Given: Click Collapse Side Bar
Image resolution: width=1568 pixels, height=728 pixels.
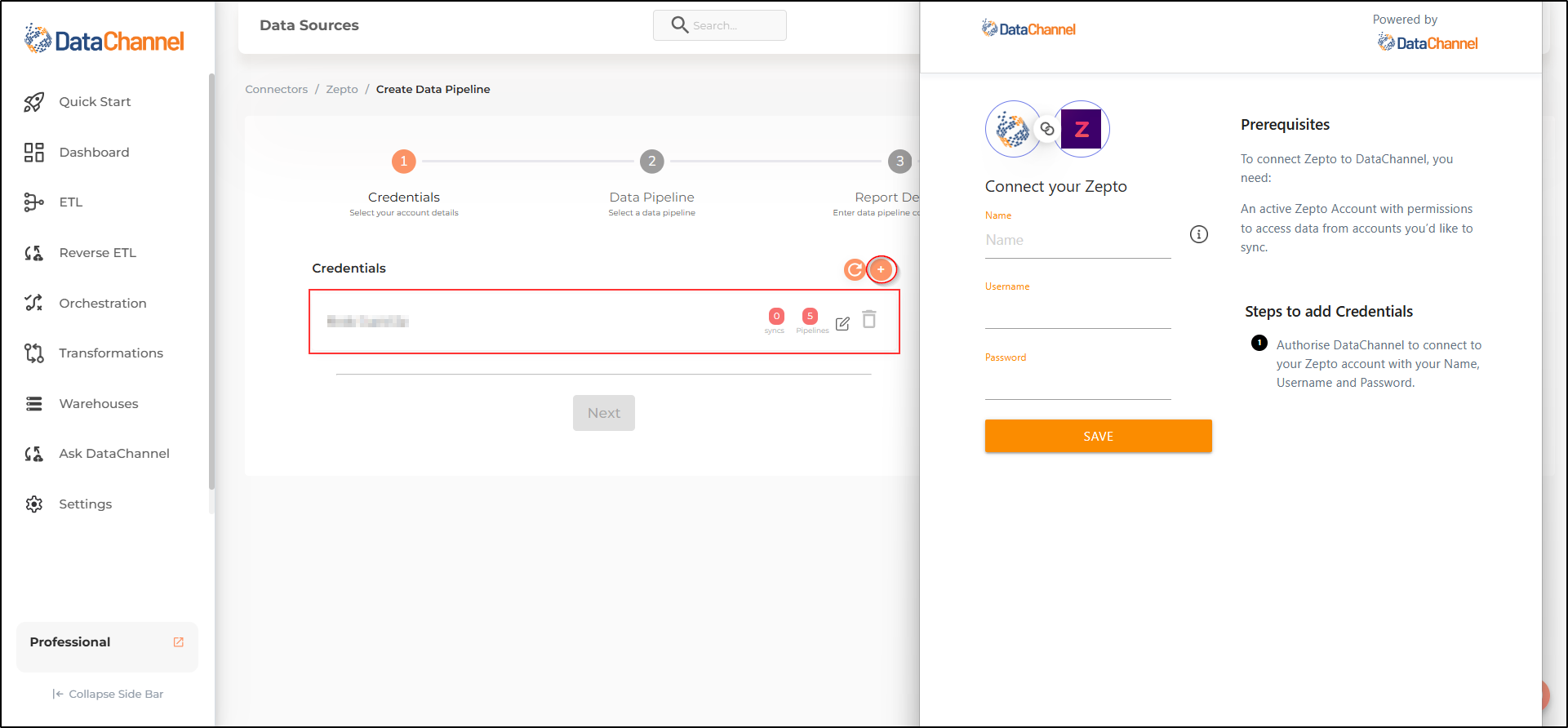Looking at the screenshot, I should 108,694.
